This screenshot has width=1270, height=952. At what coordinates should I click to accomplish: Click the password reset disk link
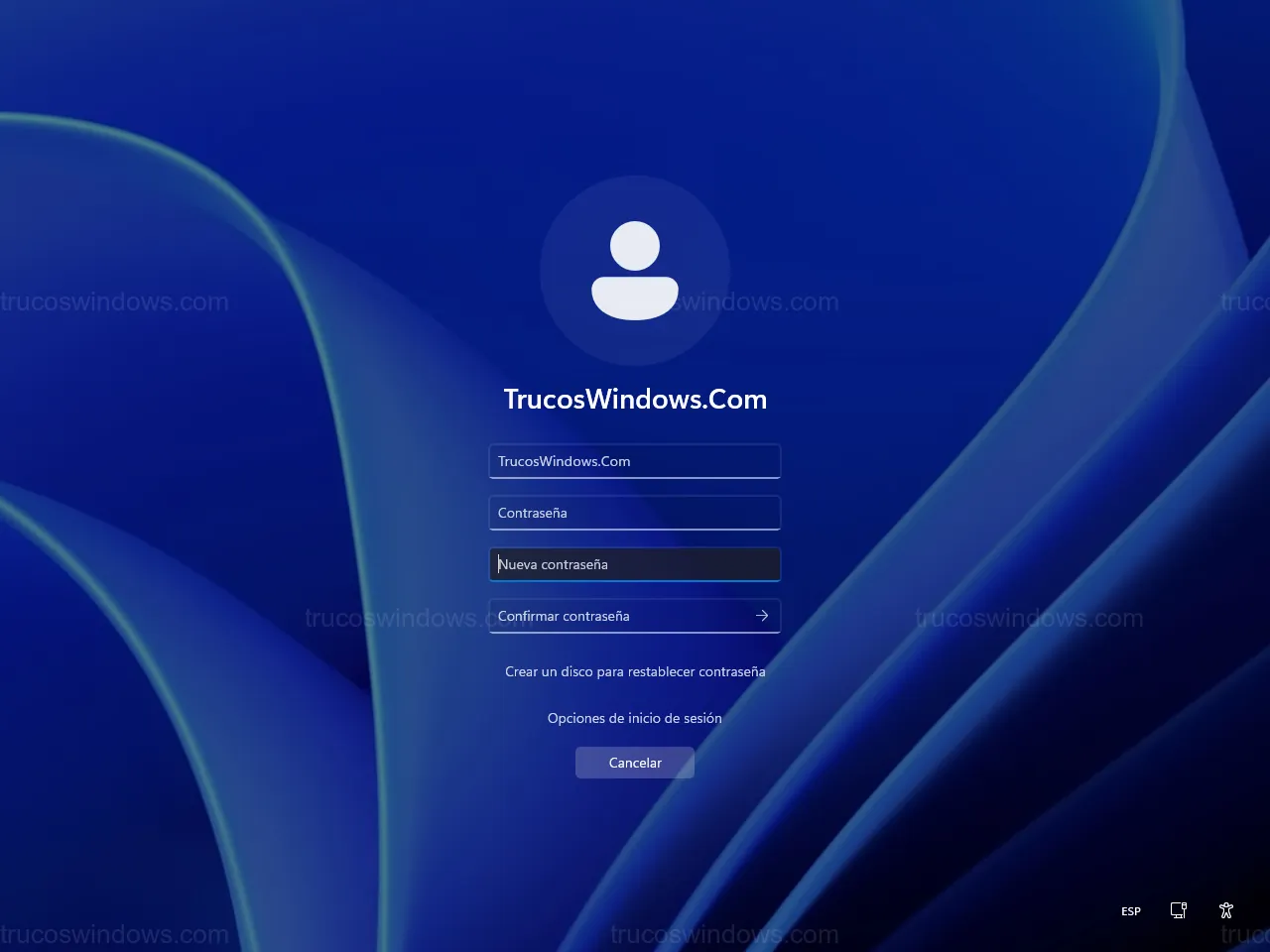click(x=635, y=671)
